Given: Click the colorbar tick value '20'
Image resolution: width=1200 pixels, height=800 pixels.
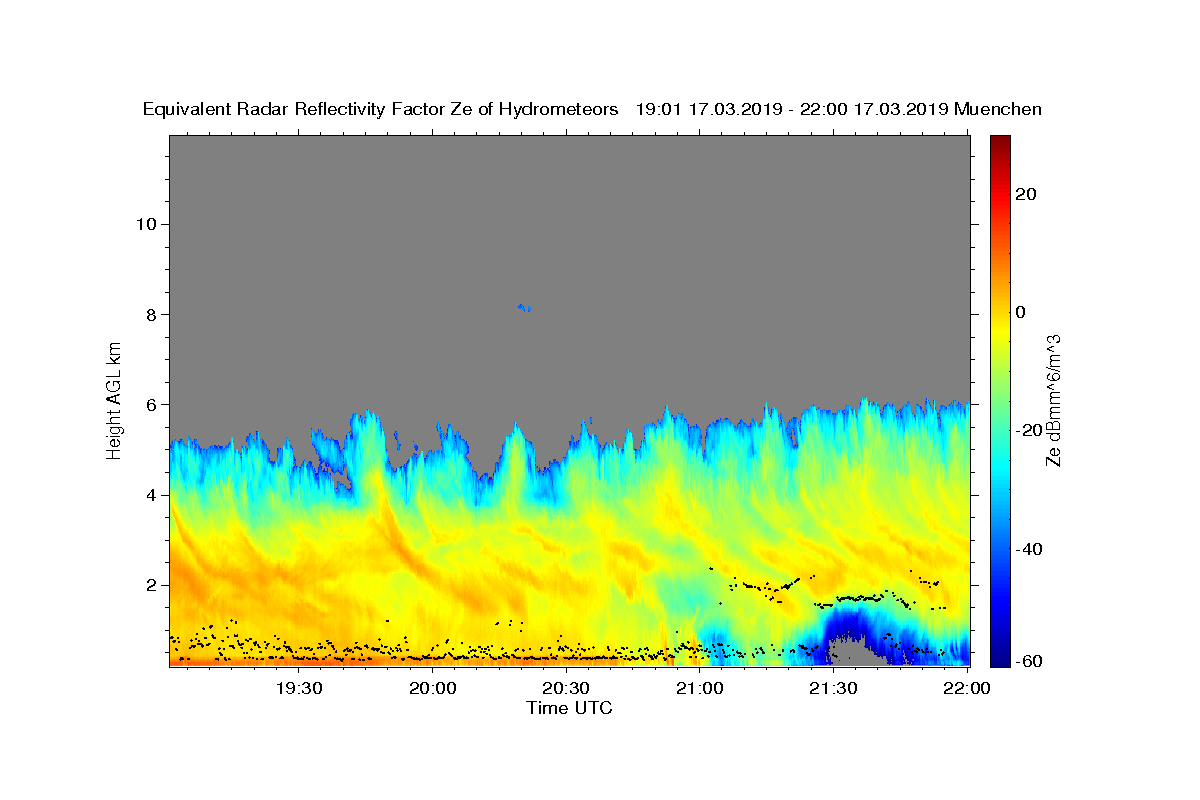Looking at the screenshot, I should click(1025, 194).
